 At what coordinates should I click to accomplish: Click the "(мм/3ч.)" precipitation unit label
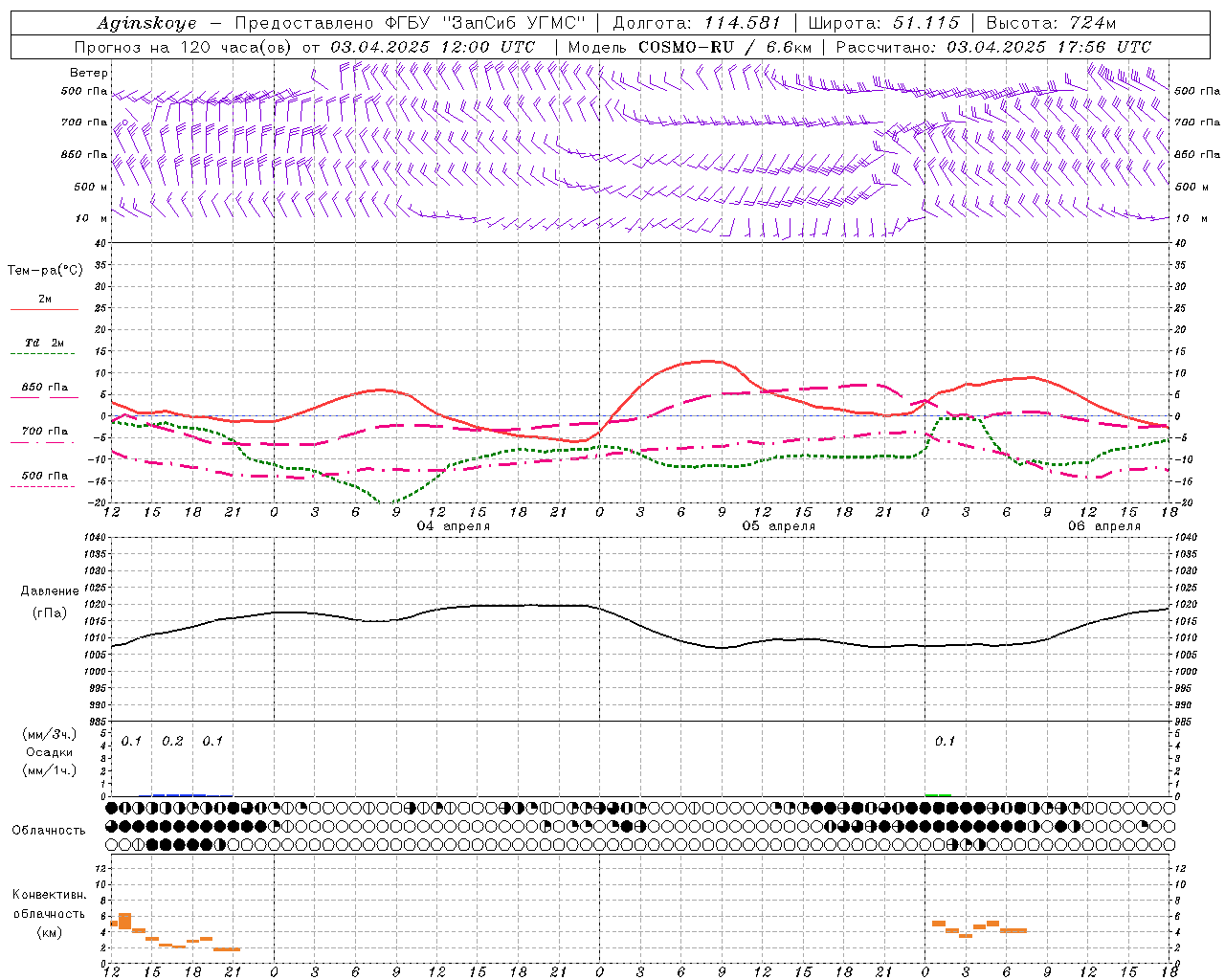pos(49,734)
